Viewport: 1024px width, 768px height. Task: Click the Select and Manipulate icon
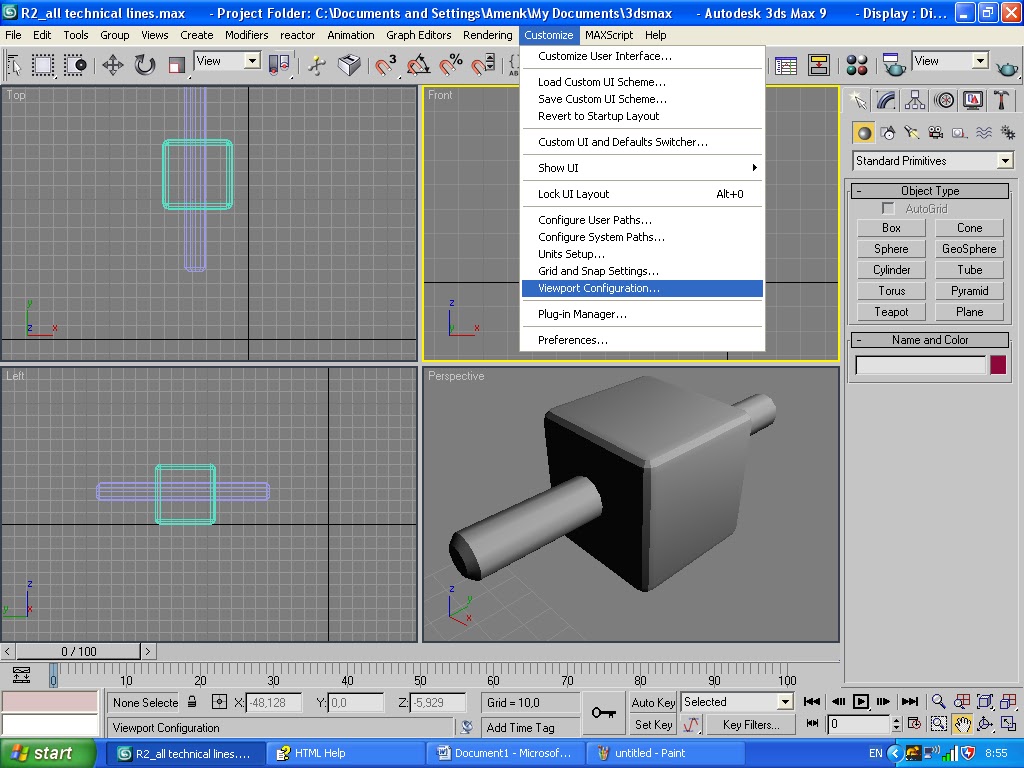tap(317, 65)
